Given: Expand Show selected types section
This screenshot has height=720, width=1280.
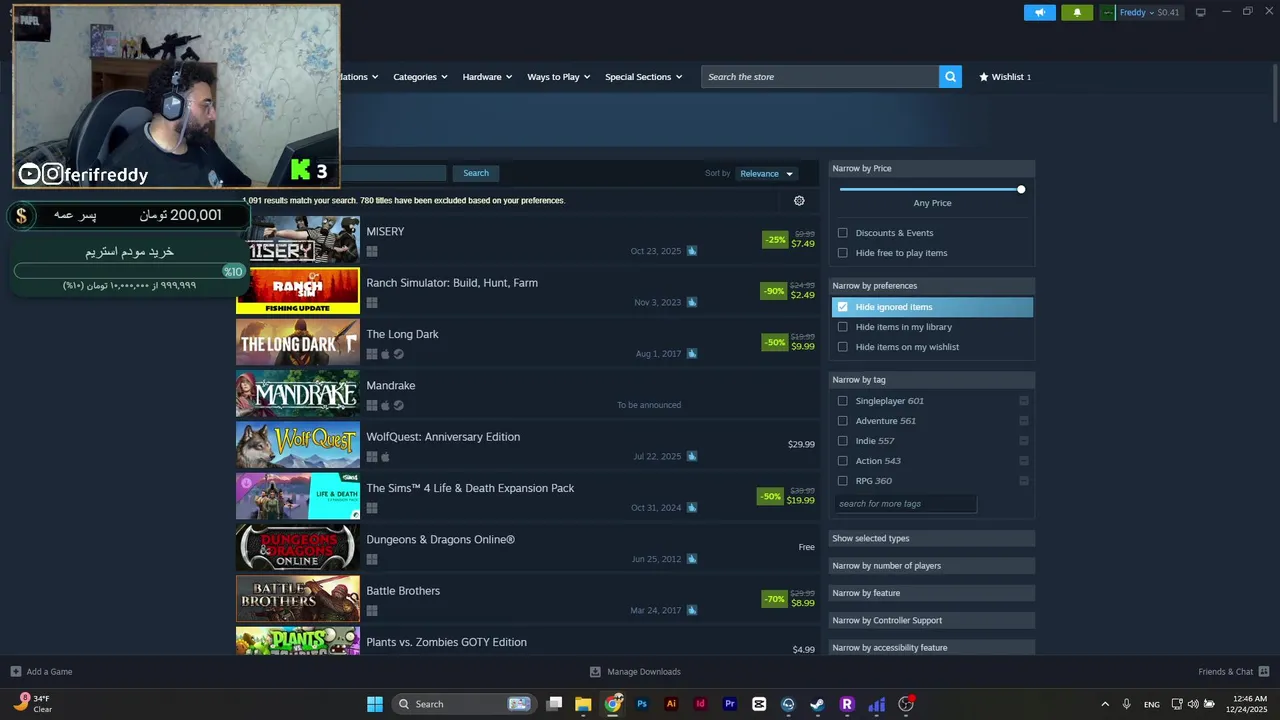Looking at the screenshot, I should (x=932, y=539).
